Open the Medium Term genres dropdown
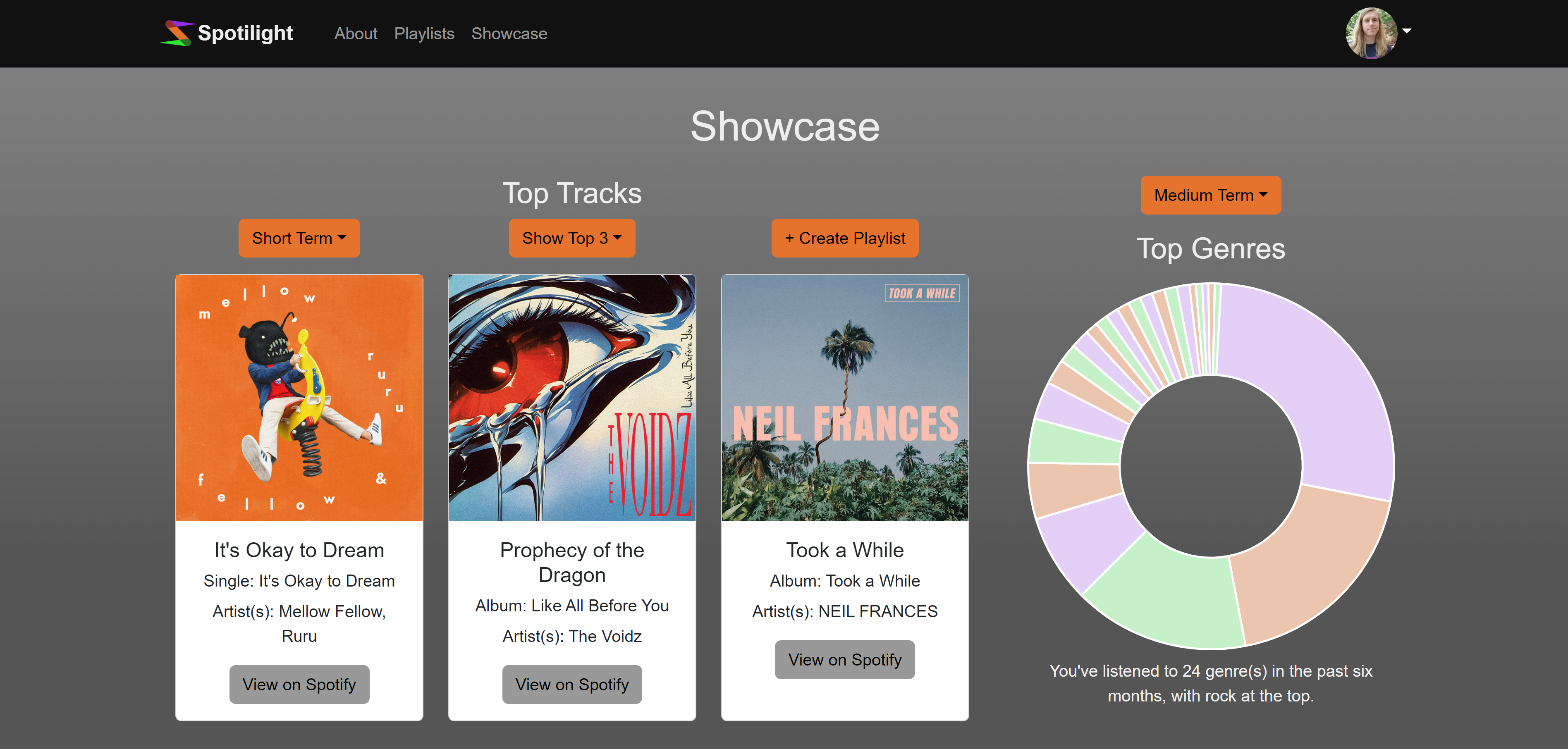Screen dimensions: 1568x749 pyautogui.click(x=1210, y=195)
